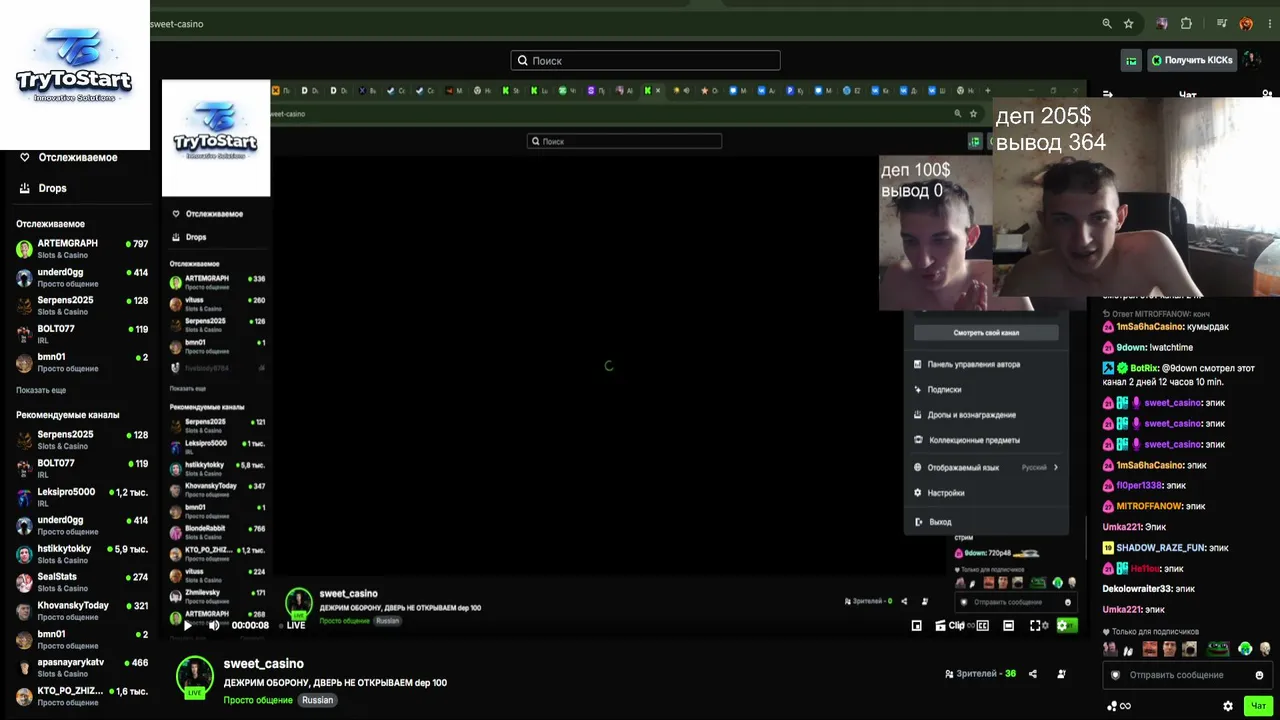1280x720 pixels.
Task: Open the Kick user avatar menu
Action: [x=1253, y=61]
